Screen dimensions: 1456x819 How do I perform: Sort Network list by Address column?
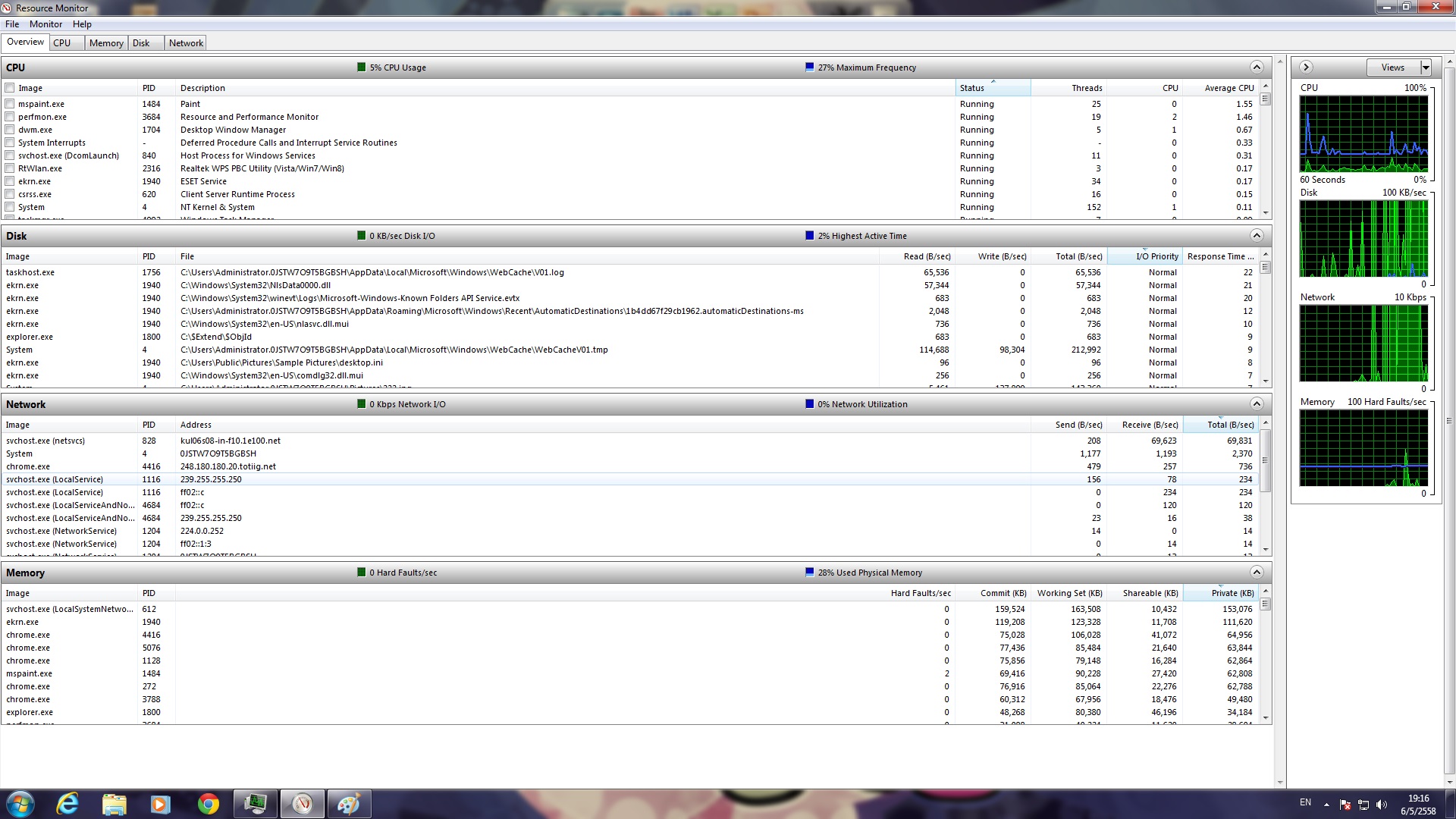pyautogui.click(x=603, y=425)
